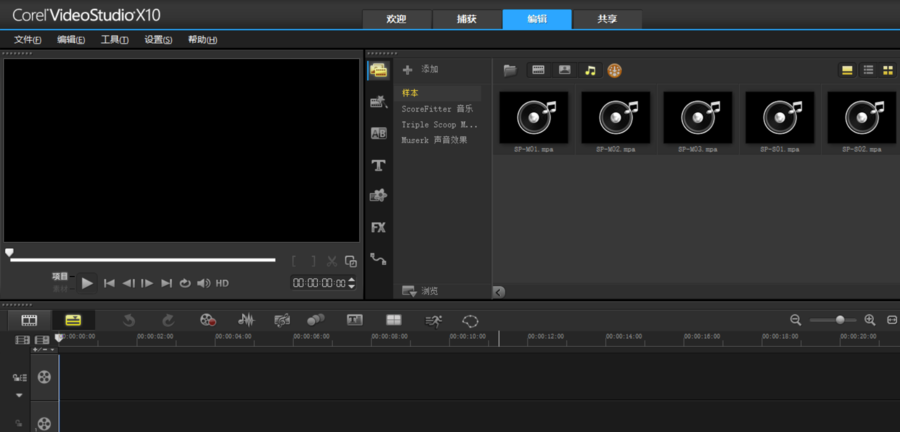Open the Sound Mixer tool
Viewport: 900px width, 432px height.
click(x=246, y=320)
